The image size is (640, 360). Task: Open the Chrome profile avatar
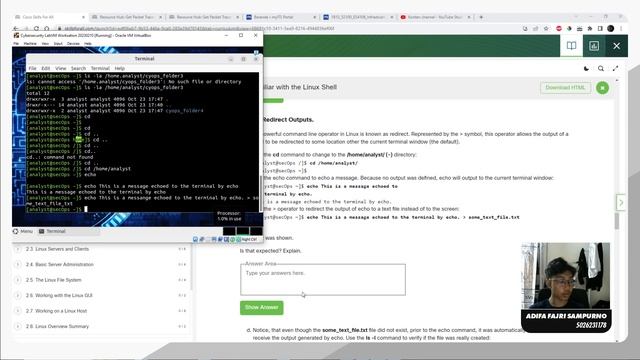pyautogui.click(x=611, y=29)
